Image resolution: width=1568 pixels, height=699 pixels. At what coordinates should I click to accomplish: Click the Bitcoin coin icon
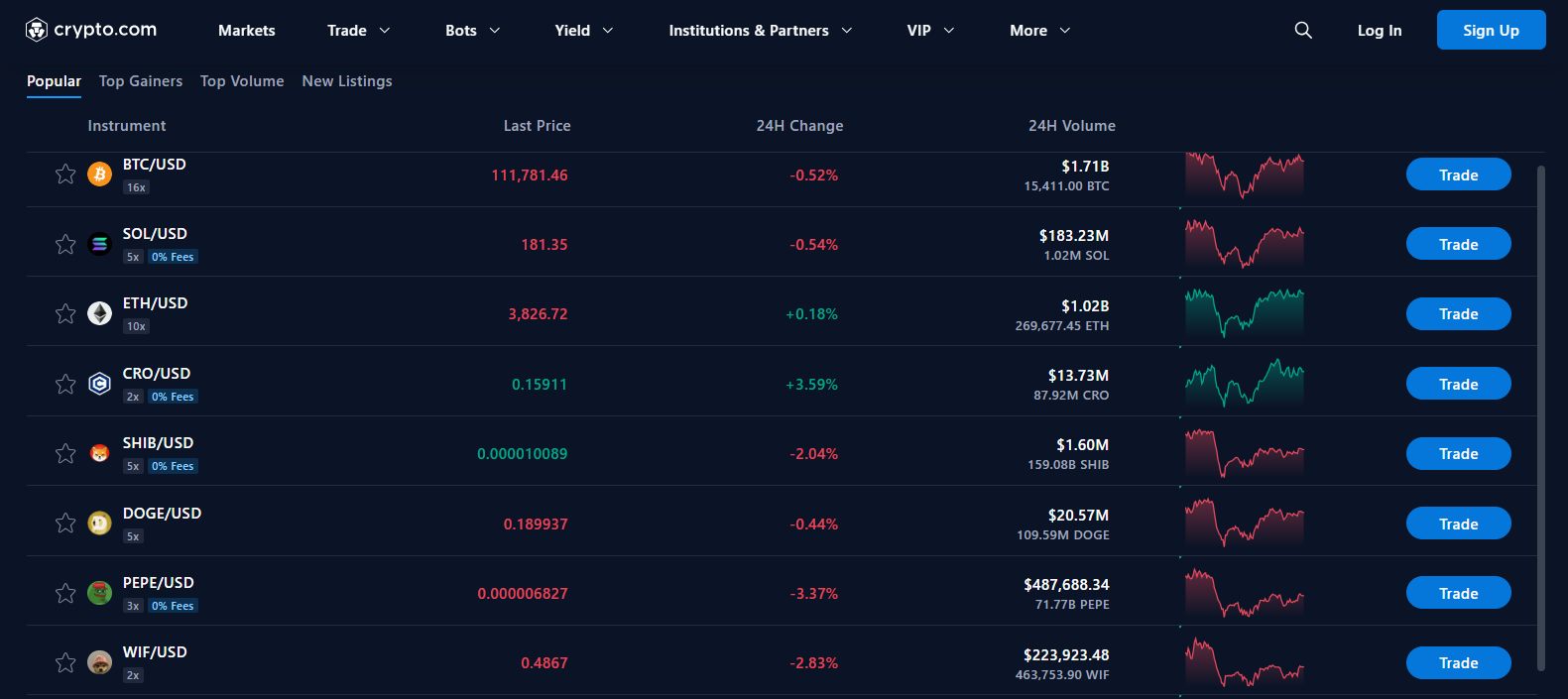coord(99,175)
